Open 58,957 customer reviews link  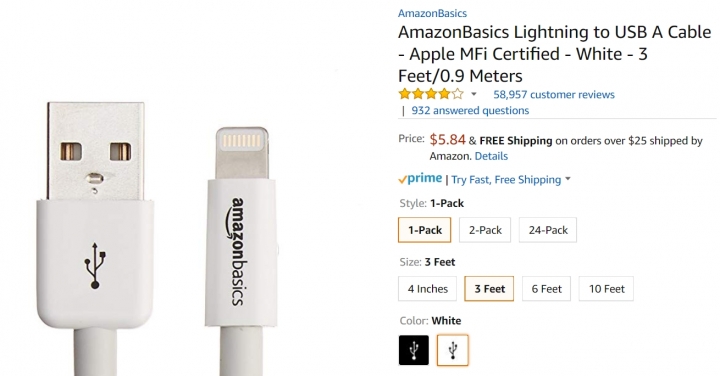pos(554,95)
